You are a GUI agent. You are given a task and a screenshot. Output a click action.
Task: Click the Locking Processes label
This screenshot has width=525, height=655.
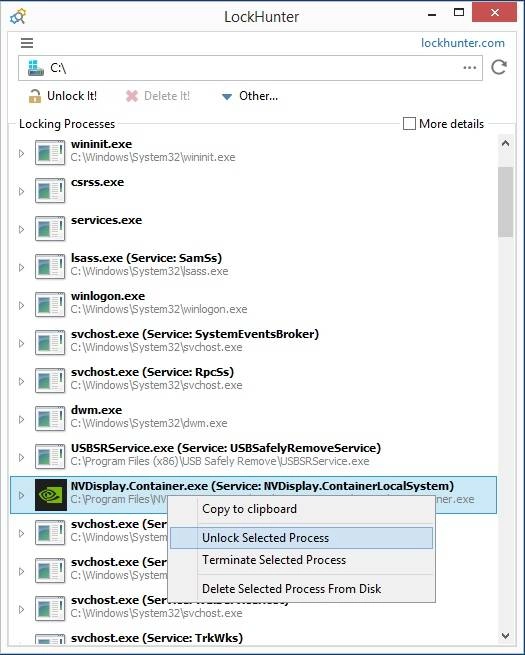[67, 124]
